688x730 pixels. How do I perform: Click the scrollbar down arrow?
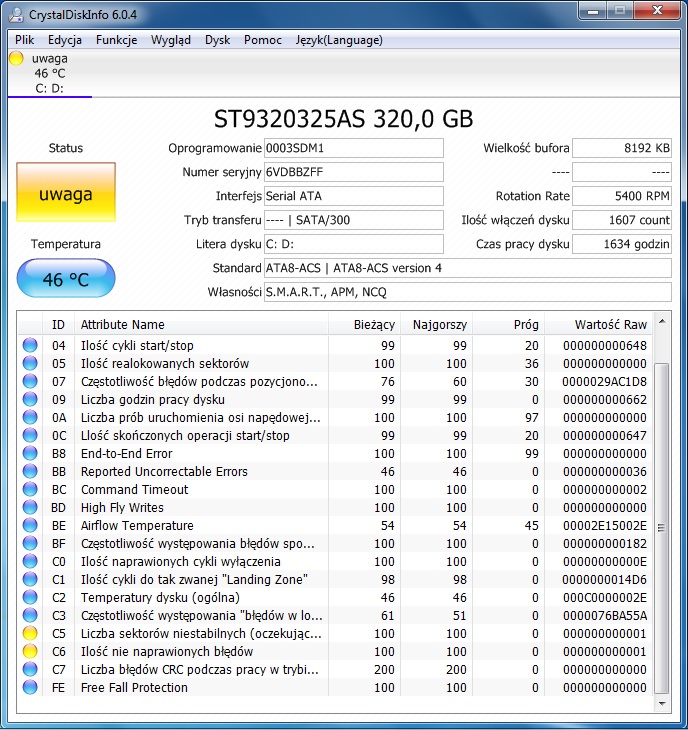coord(662,704)
